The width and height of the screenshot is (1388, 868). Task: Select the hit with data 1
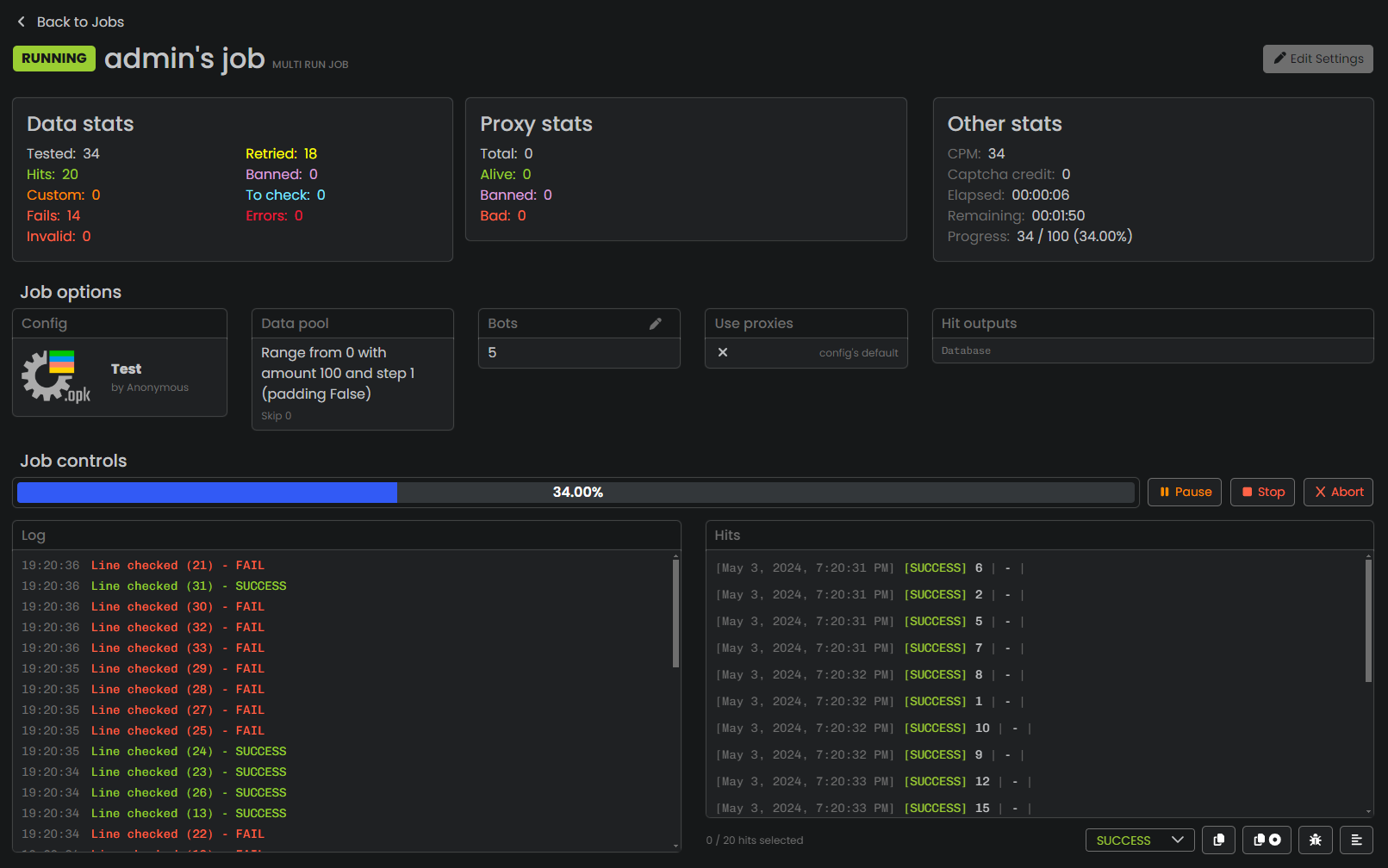coord(870,702)
